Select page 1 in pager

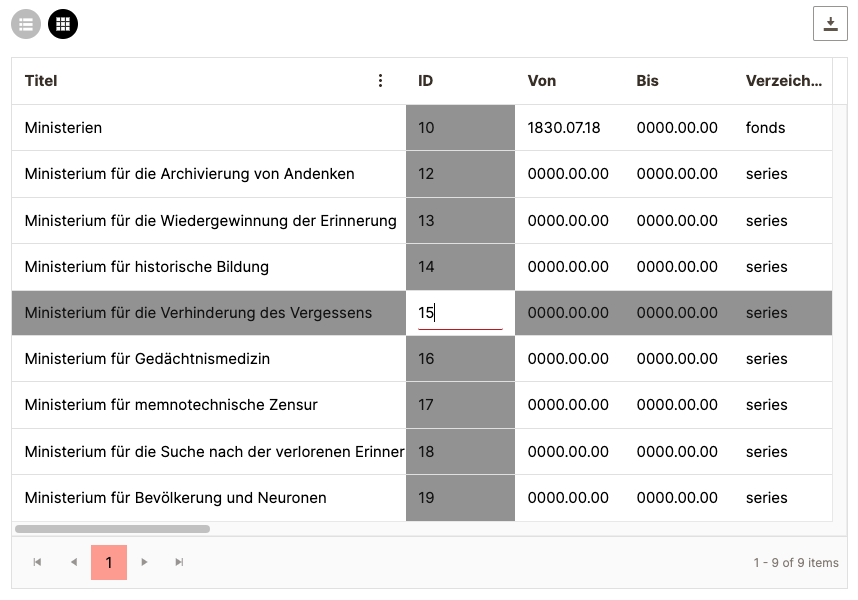coord(109,563)
